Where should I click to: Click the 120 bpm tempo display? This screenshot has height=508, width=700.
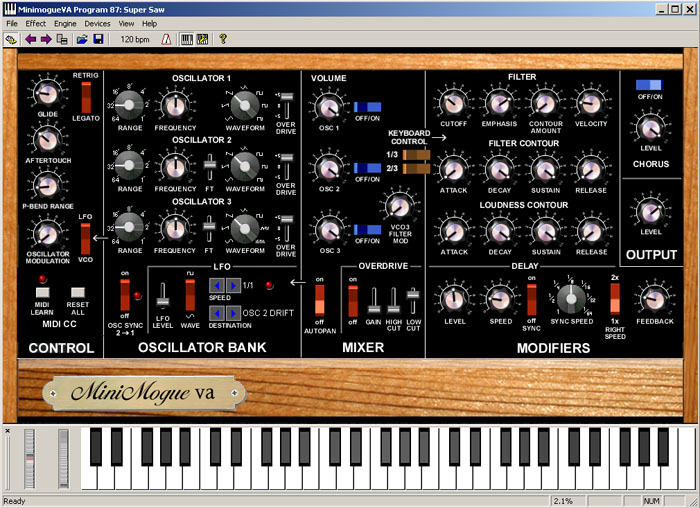tap(135, 39)
